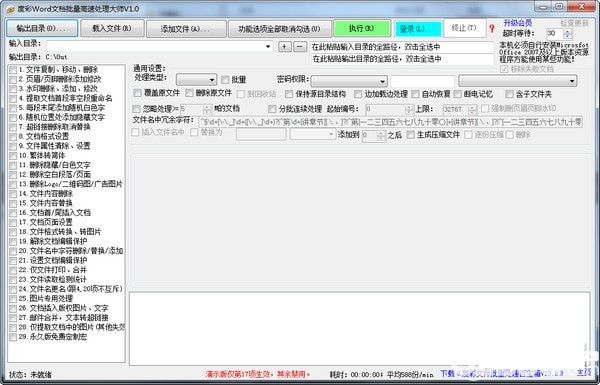The width and height of the screenshot is (600, 385).
Task: Click the paste output directory path field
Action: (402, 59)
